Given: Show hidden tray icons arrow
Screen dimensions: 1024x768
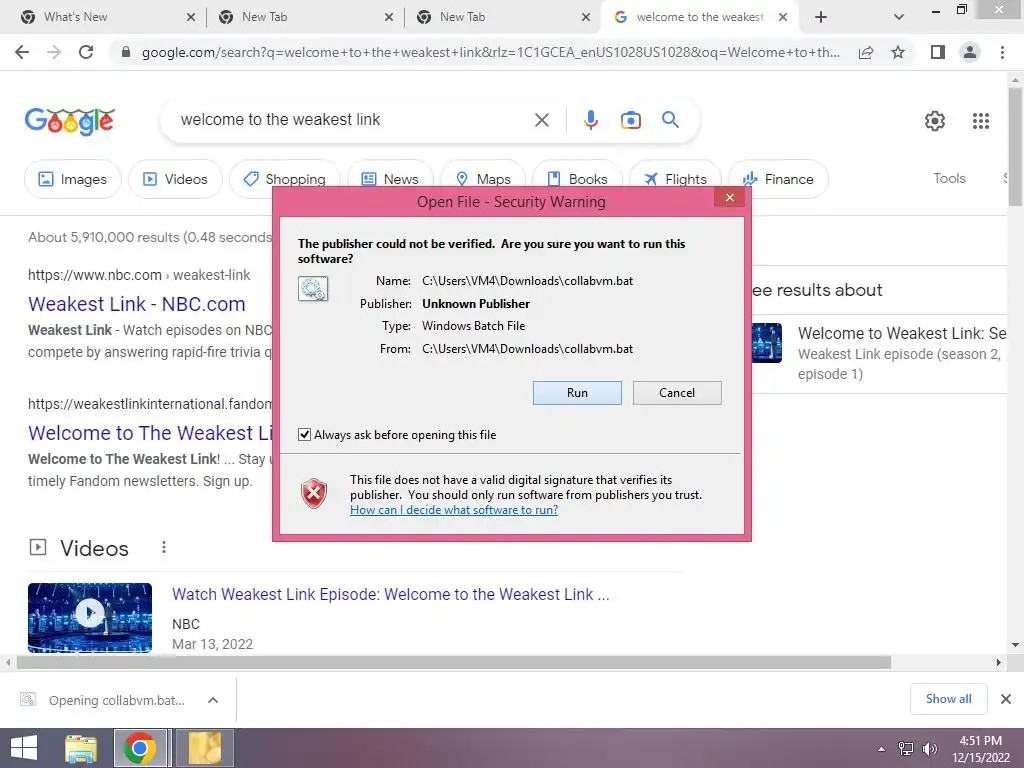Looking at the screenshot, I should click(x=882, y=749).
